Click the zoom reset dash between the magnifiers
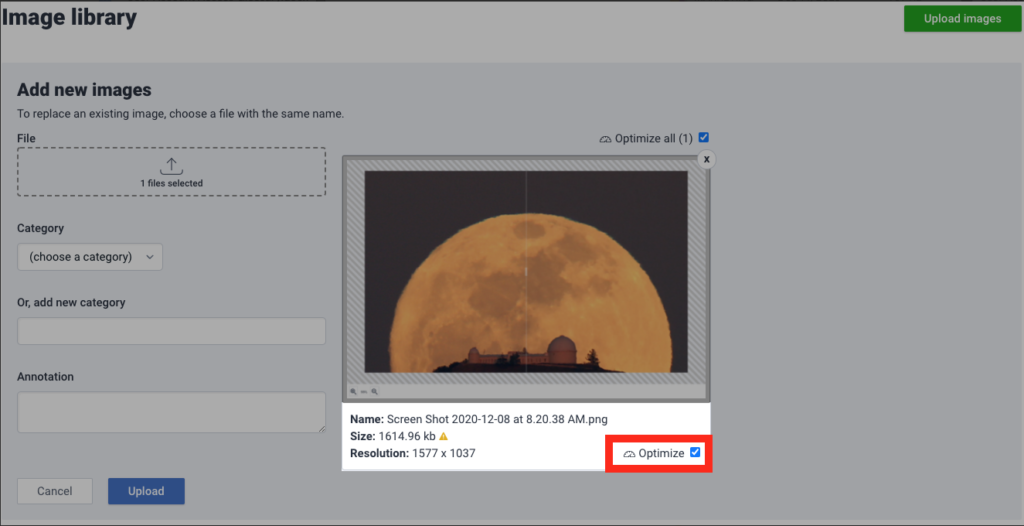1024x526 pixels. (x=364, y=392)
